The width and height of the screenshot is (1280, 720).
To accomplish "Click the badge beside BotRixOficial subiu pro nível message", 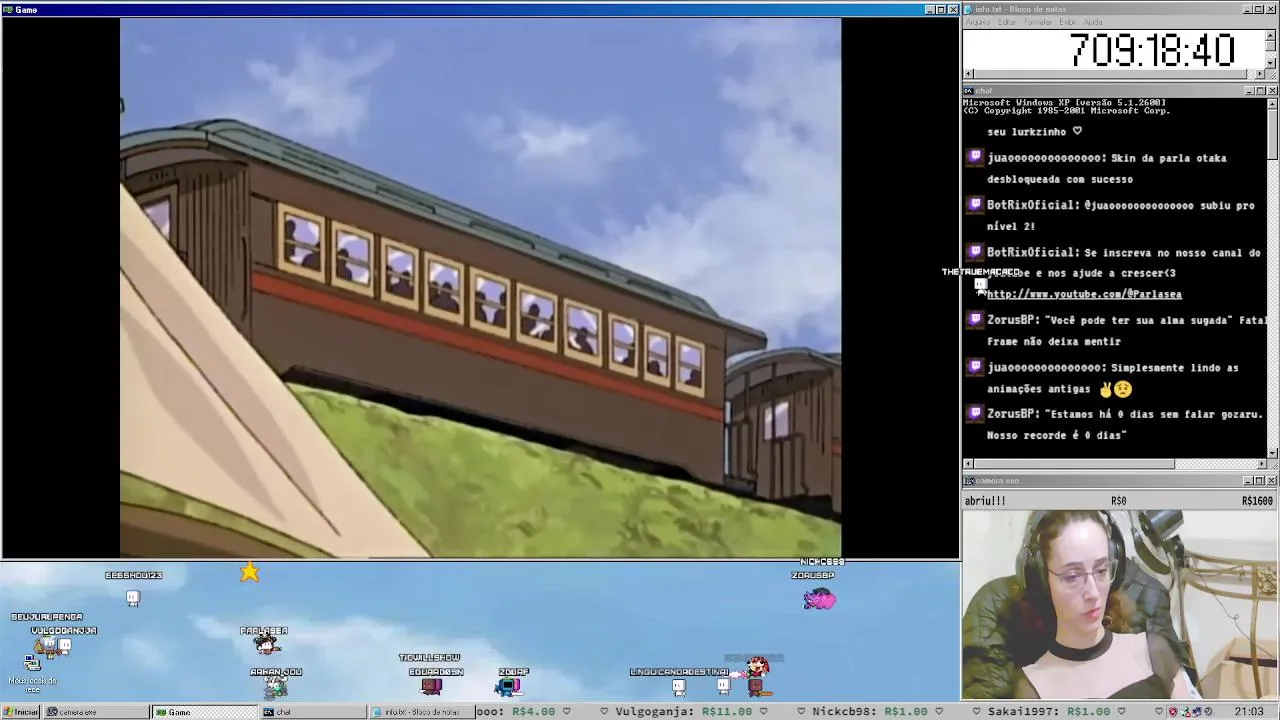I will pyautogui.click(x=975, y=204).
